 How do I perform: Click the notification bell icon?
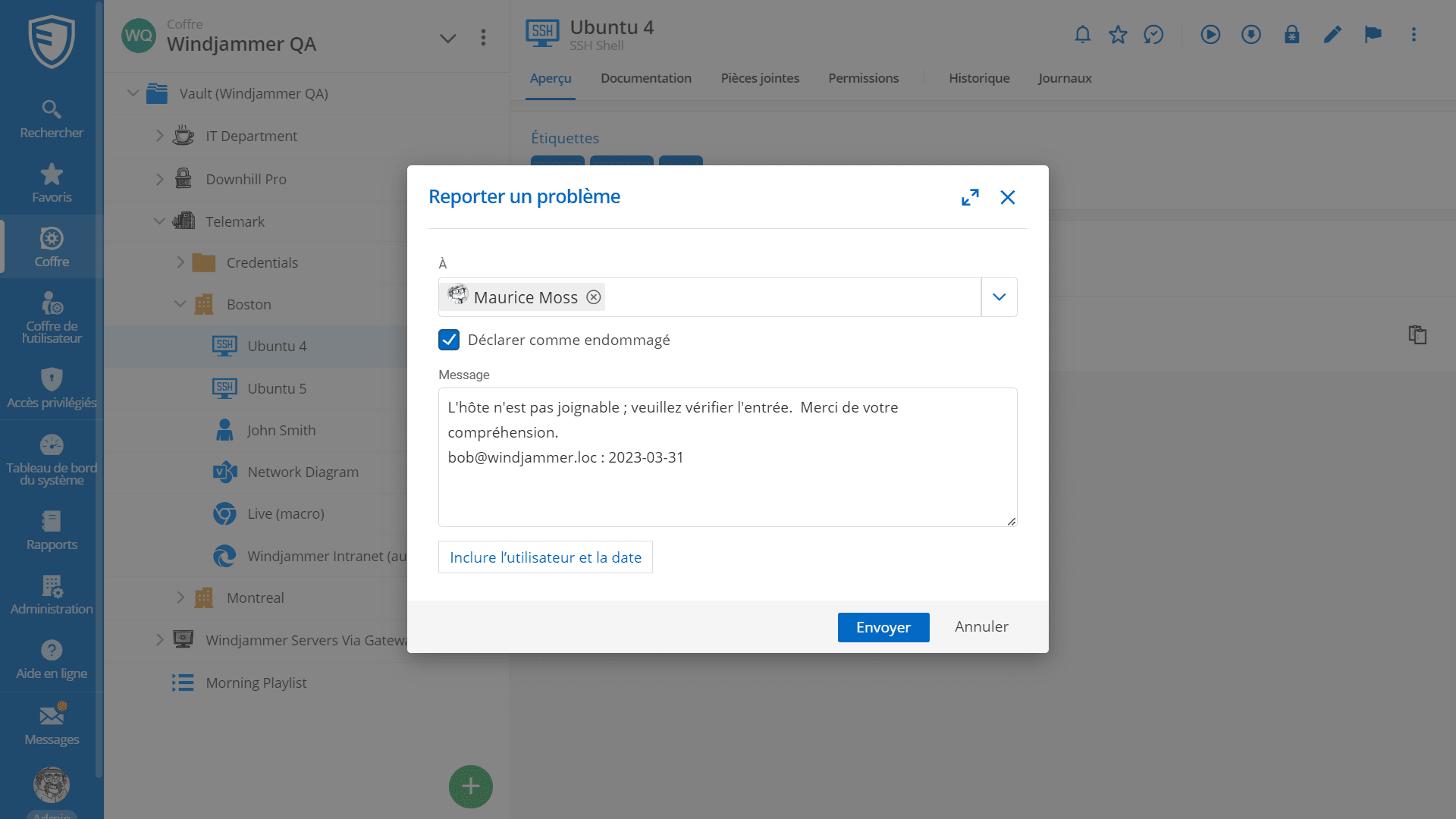[1082, 35]
